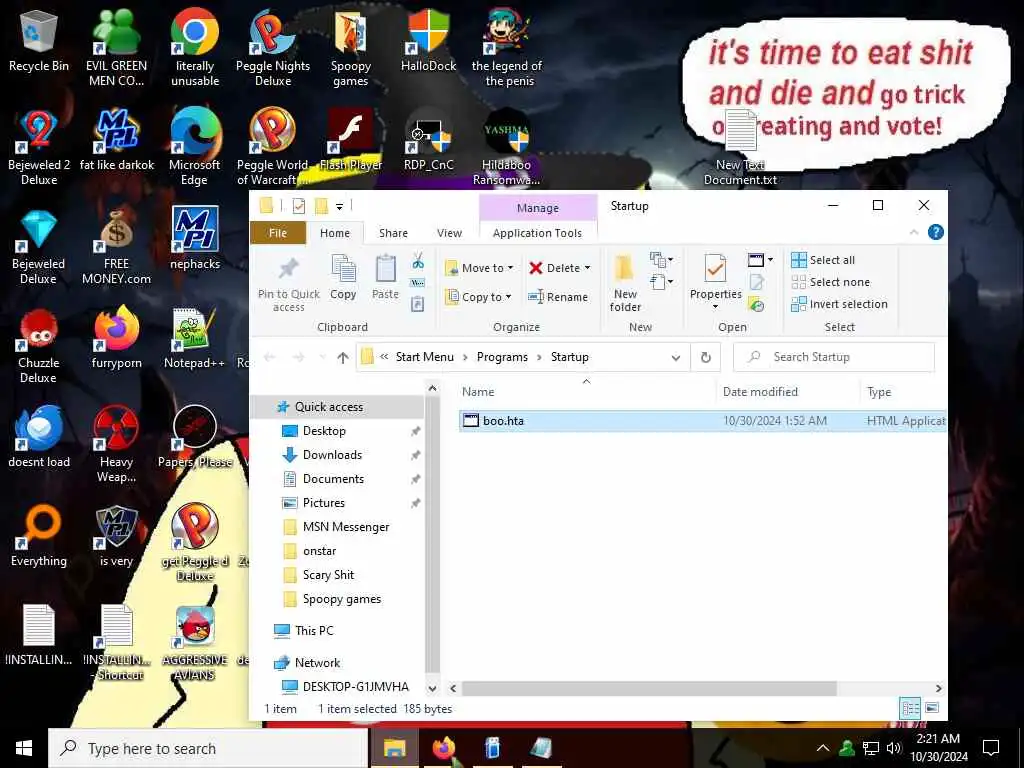Select Scary Shit folder in navigation pane
1024x768 pixels.
(x=328, y=575)
